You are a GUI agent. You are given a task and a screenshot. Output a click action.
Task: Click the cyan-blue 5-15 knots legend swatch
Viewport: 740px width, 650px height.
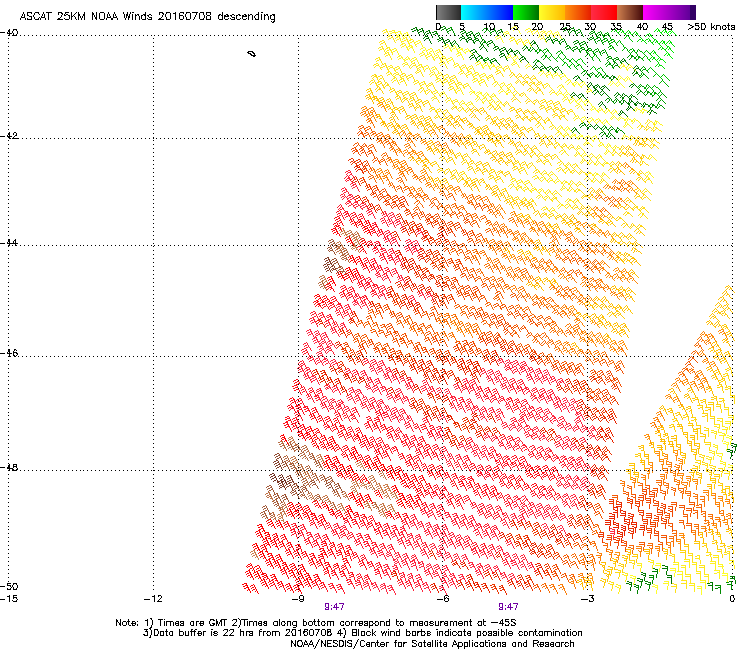click(487, 12)
